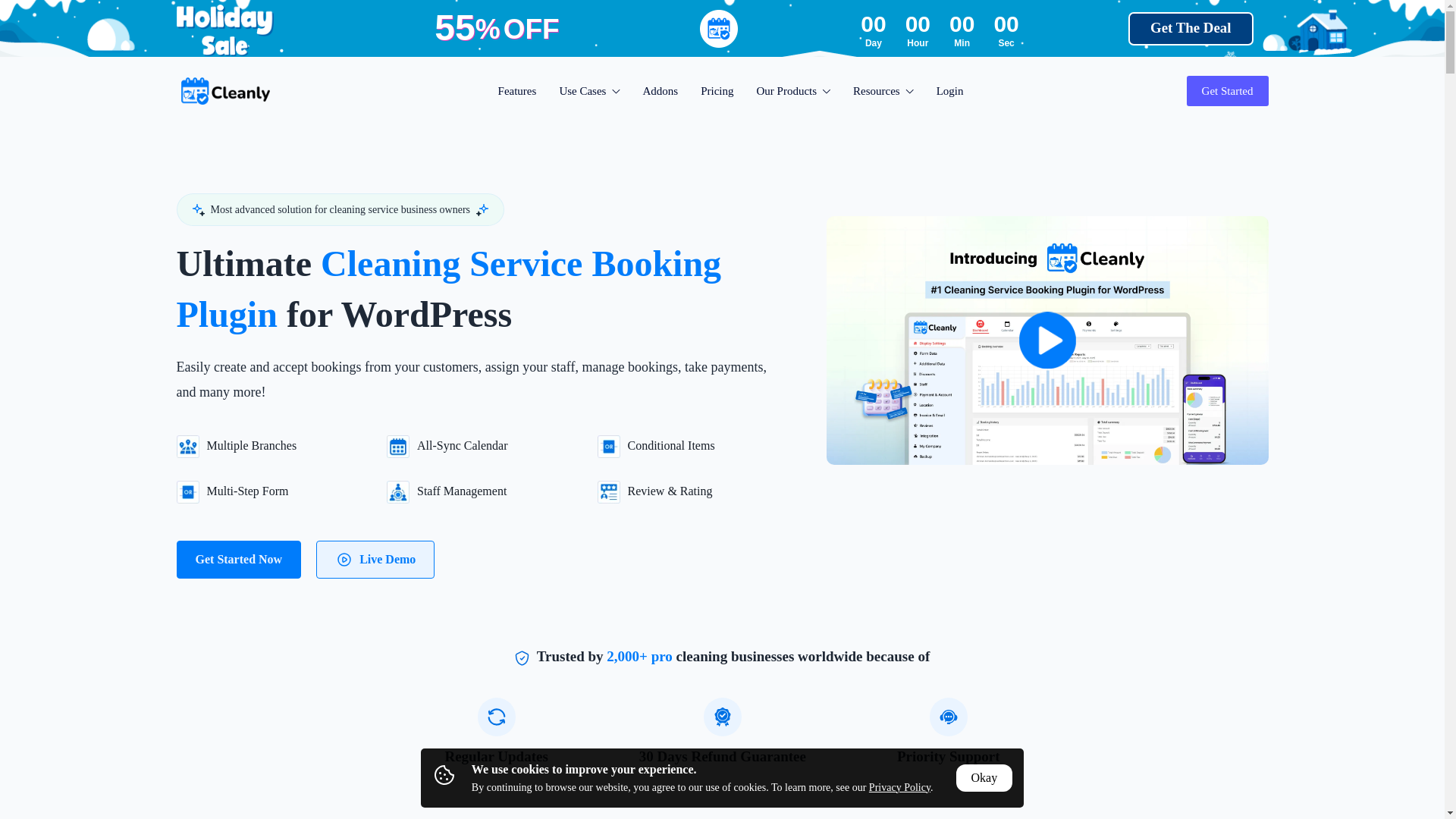Go to the Pricing page
Screen dimensions: 1456x819
717,91
